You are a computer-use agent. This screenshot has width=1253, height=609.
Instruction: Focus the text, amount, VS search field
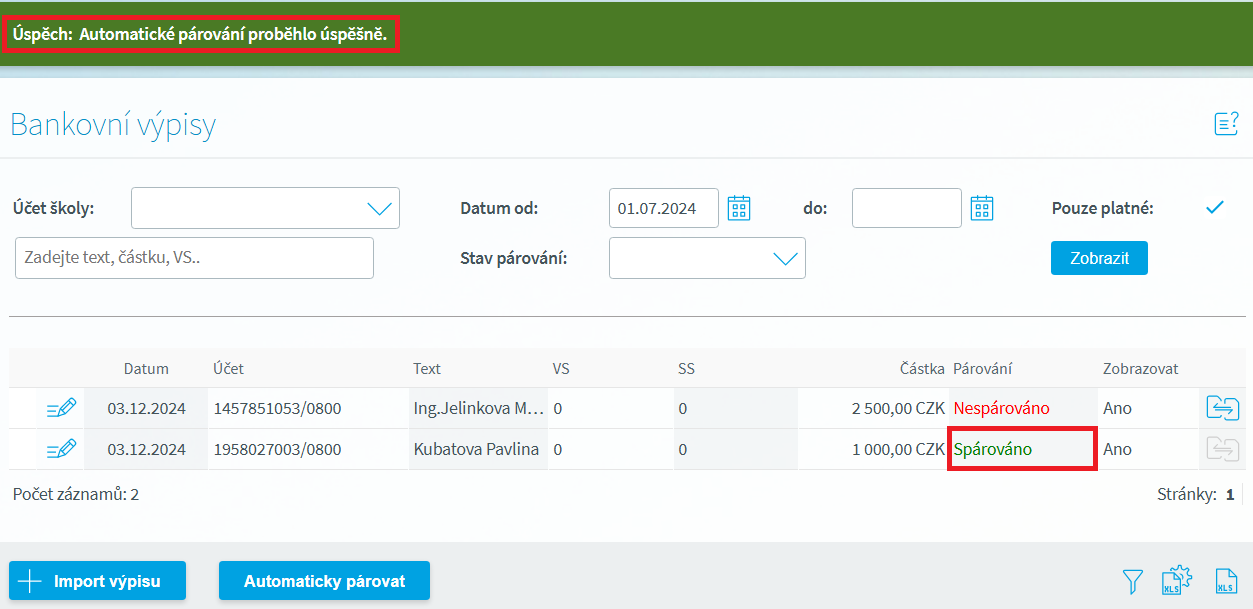click(194, 258)
